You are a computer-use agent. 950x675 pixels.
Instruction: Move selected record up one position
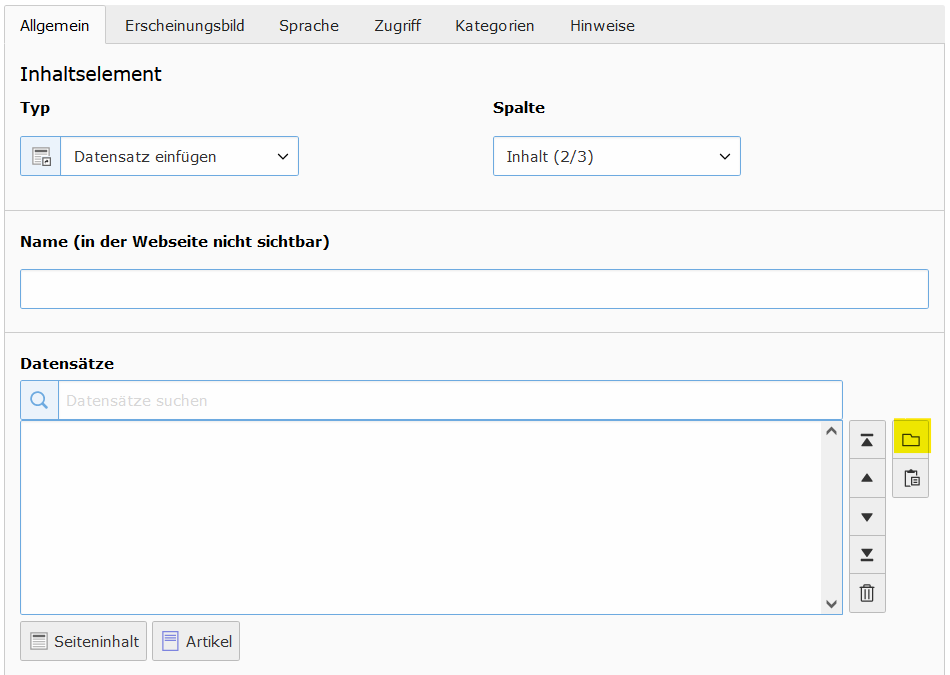867,478
